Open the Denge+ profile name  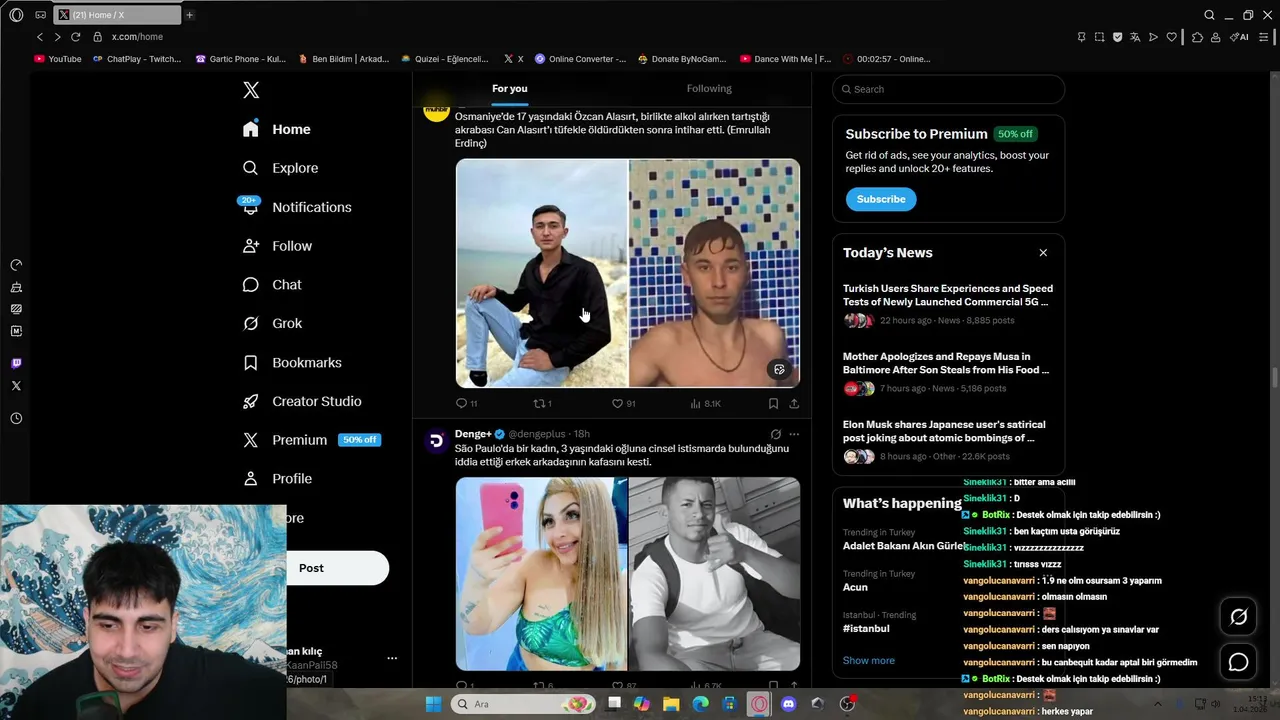pyautogui.click(x=473, y=434)
